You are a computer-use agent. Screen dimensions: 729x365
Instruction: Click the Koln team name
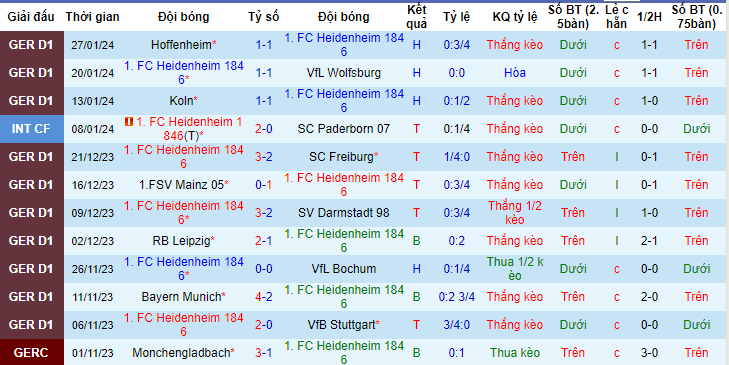click(184, 101)
